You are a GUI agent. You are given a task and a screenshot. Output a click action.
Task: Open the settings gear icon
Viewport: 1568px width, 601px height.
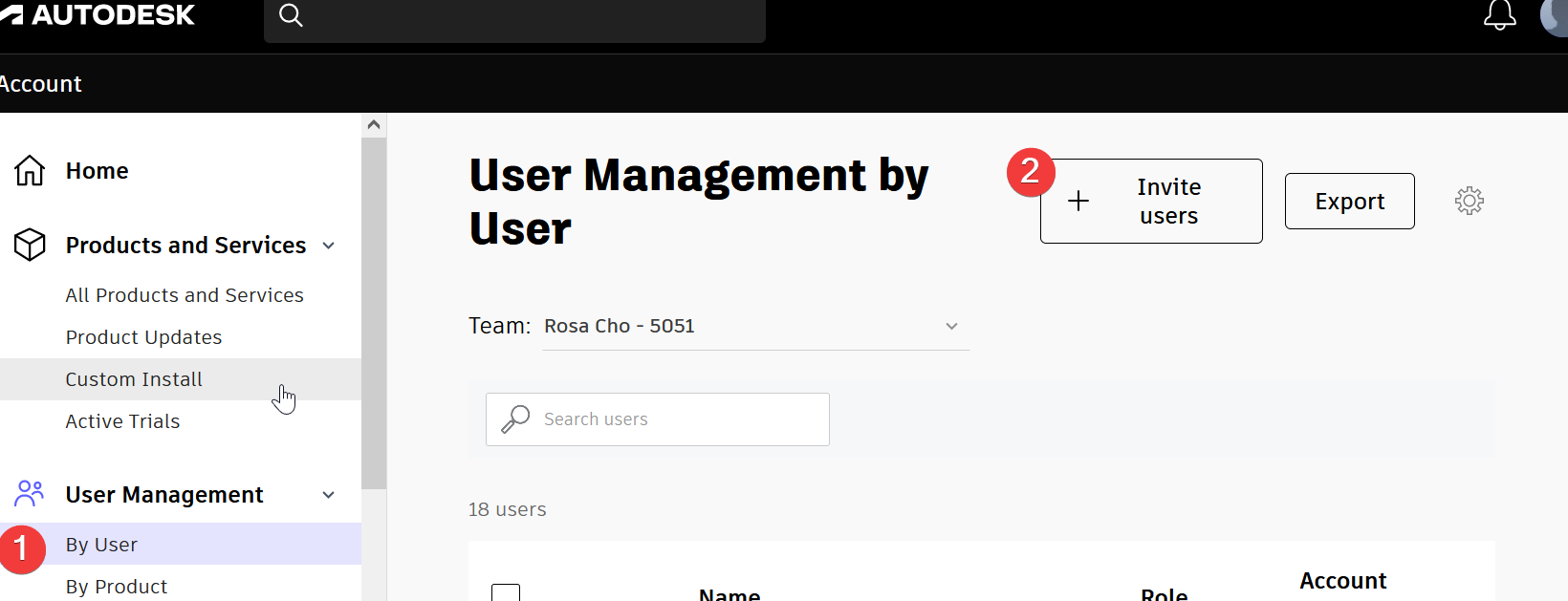click(x=1470, y=201)
